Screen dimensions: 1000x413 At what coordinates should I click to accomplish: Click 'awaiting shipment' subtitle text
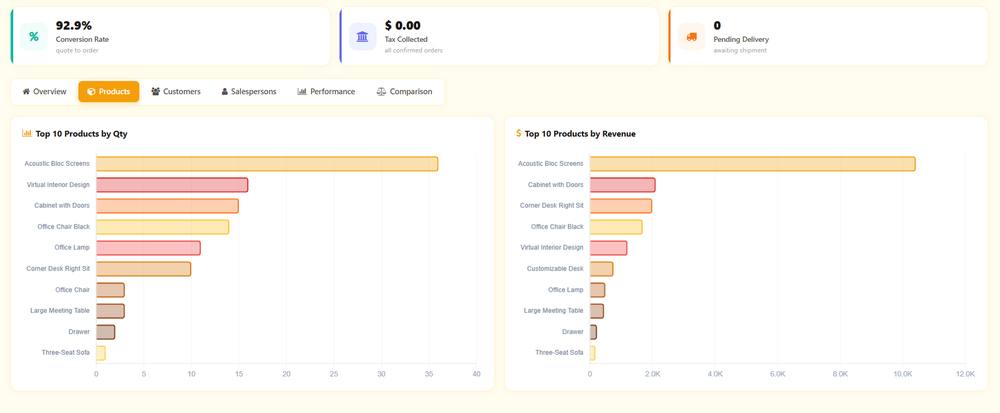click(x=740, y=50)
